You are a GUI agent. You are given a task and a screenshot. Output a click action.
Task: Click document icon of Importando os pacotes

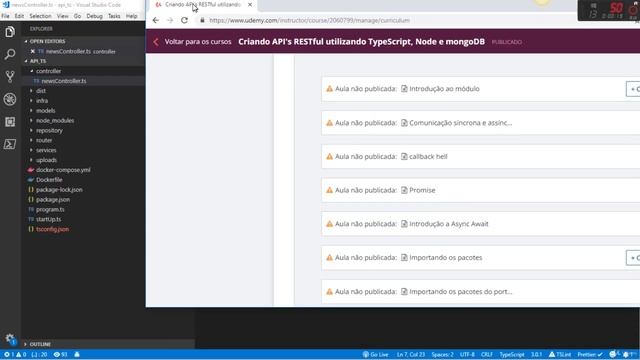tap(404, 258)
